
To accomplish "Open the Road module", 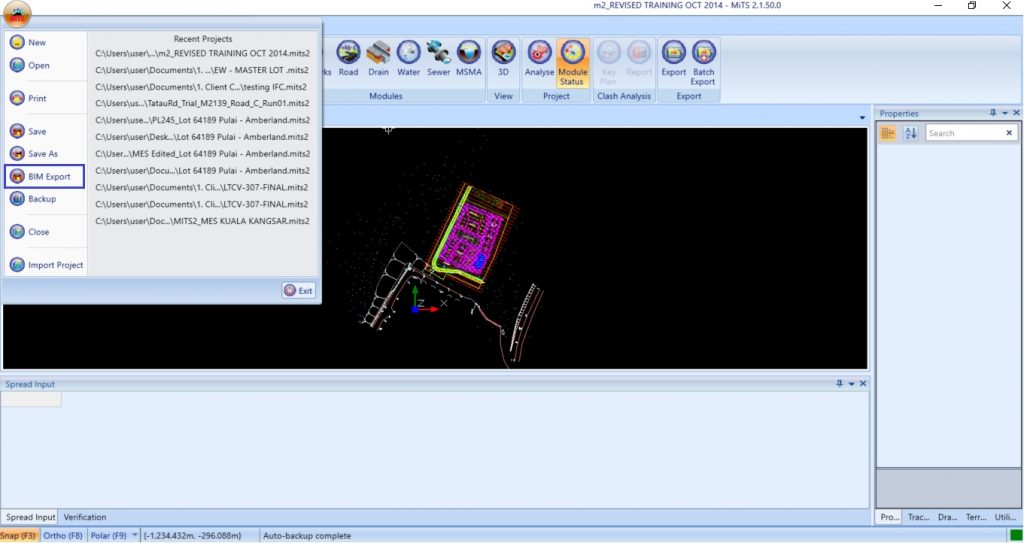I will point(348,59).
